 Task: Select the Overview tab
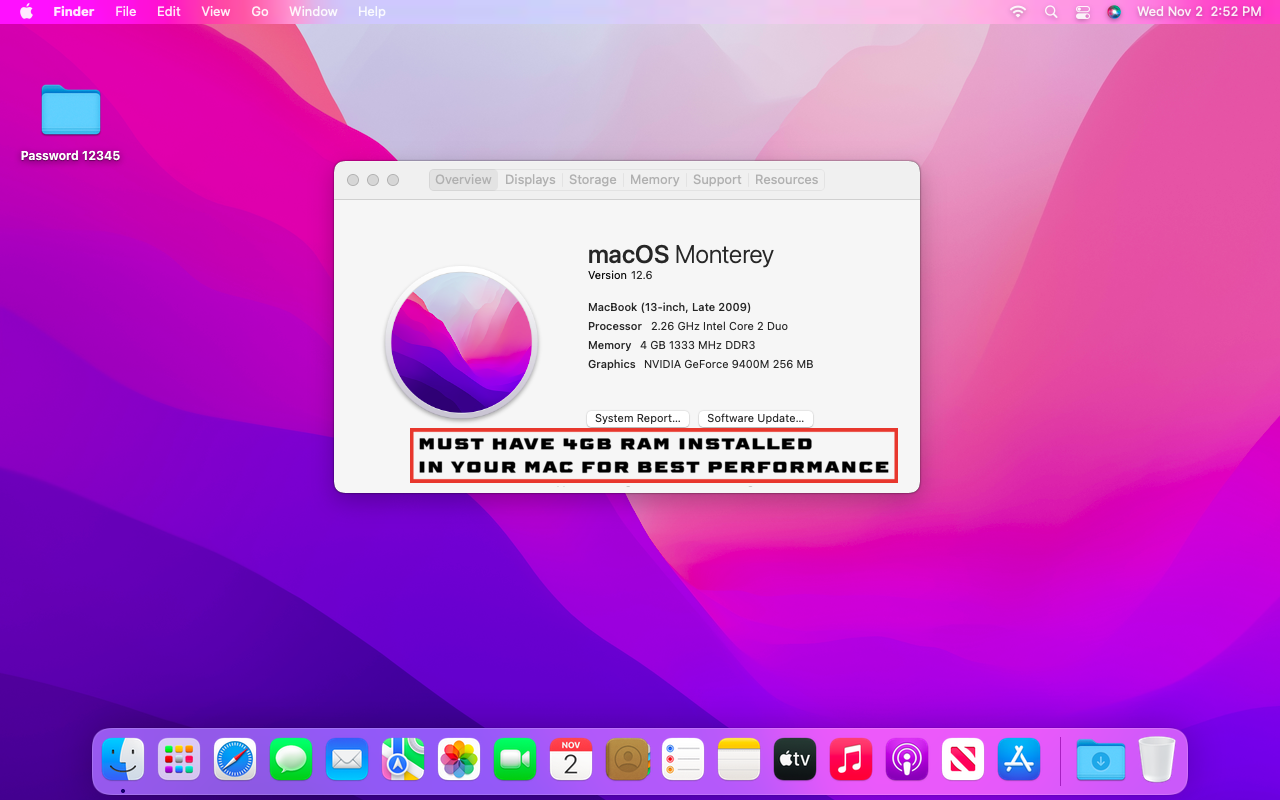coord(463,180)
